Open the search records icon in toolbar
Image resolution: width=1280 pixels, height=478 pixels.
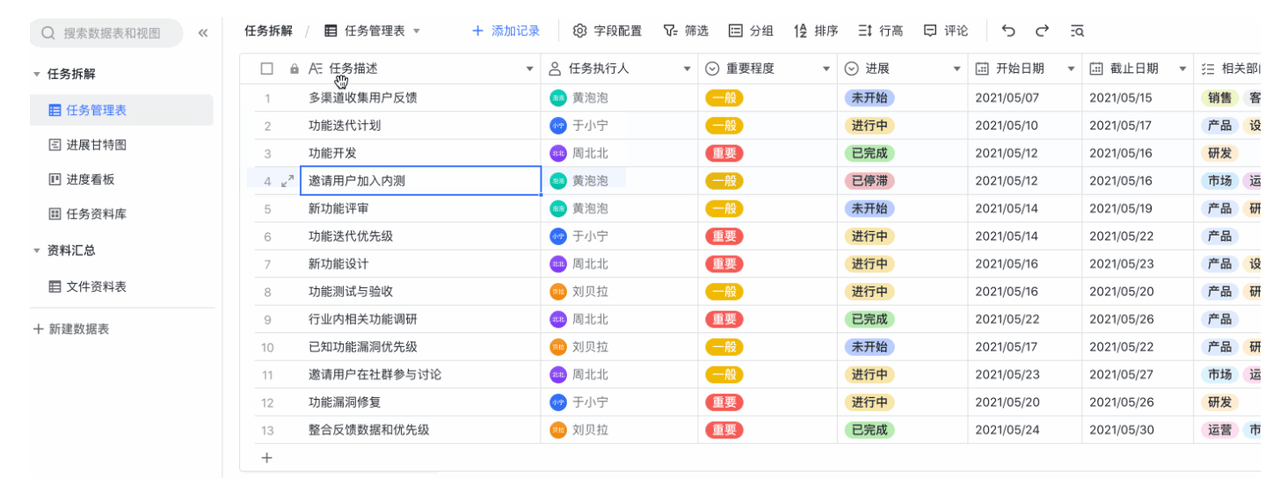[x=1077, y=31]
